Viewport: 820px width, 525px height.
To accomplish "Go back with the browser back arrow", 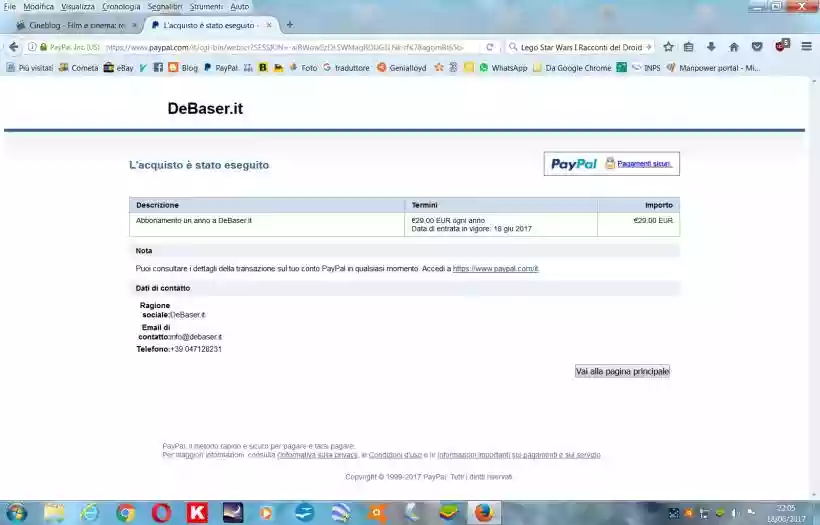I will coord(14,47).
